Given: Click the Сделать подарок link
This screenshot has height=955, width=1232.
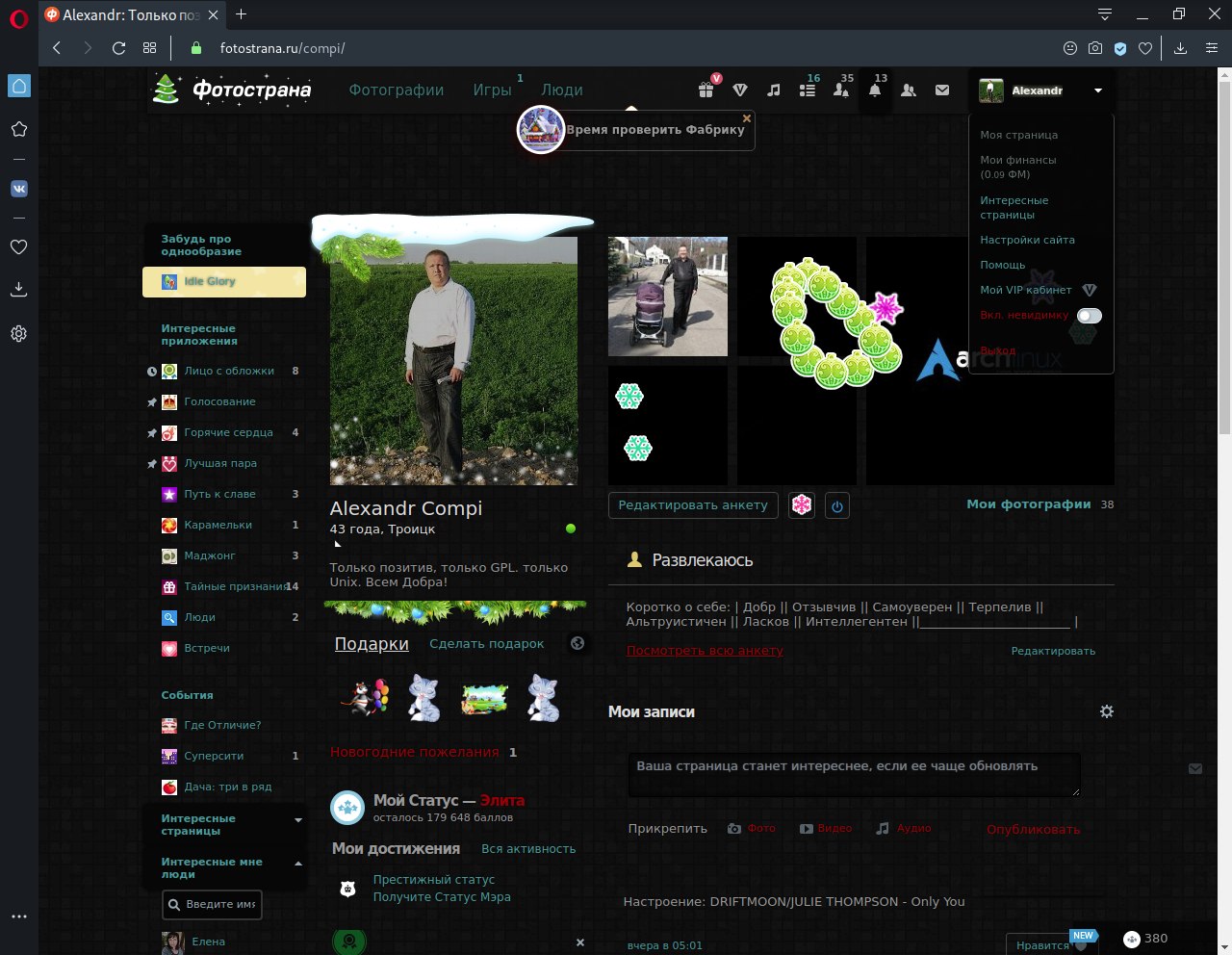Looking at the screenshot, I should (x=487, y=643).
